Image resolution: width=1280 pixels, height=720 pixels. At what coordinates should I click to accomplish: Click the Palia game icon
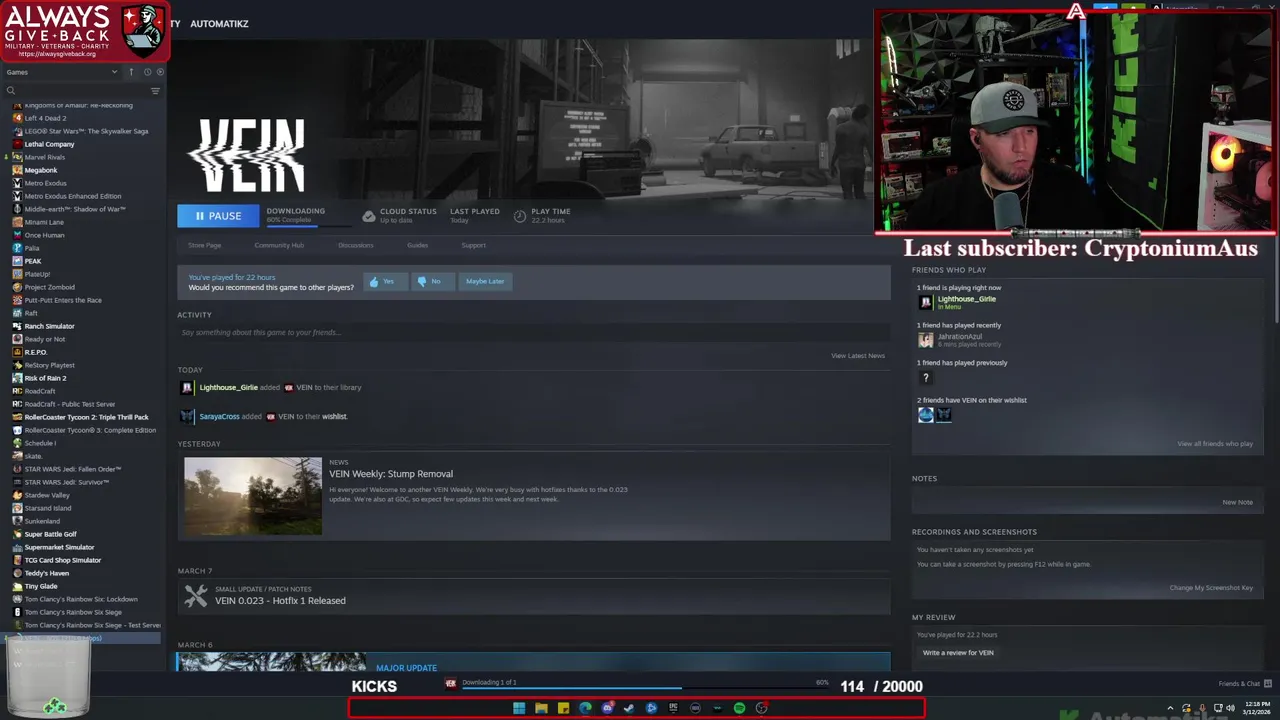17,248
